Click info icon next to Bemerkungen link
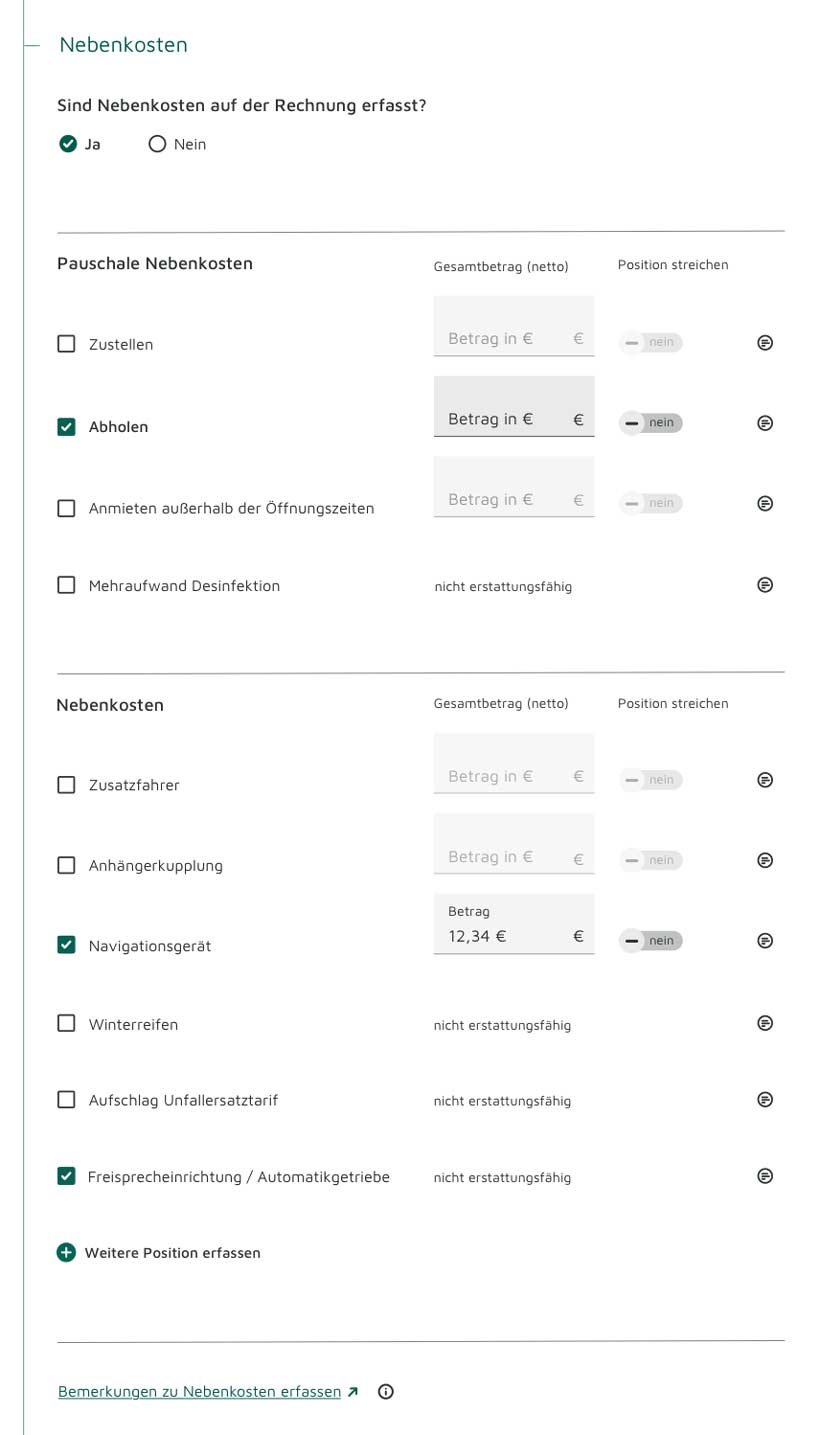Image resolution: width=820 pixels, height=1435 pixels. (x=386, y=1392)
